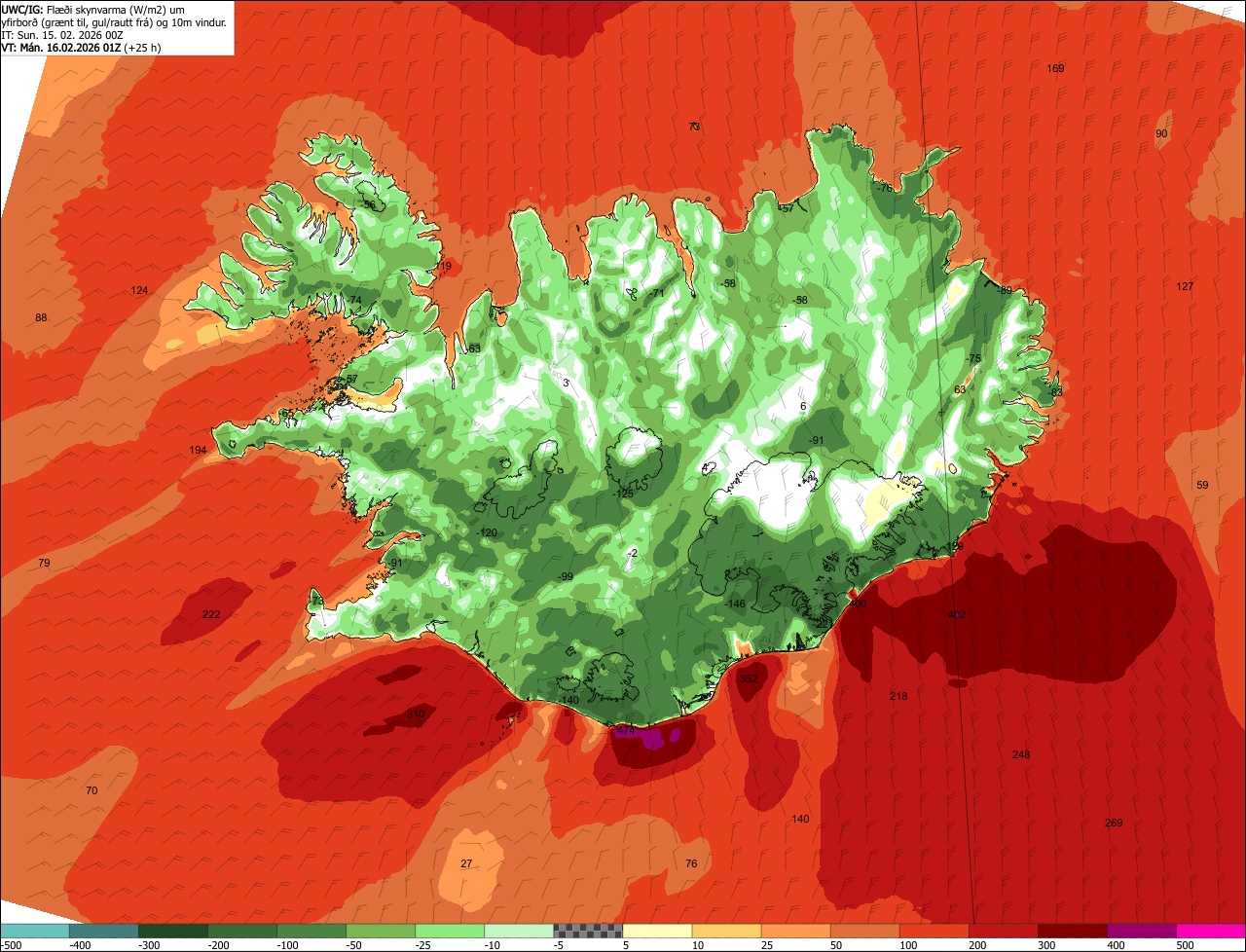
Task: Click the map value "218"
Action: point(898,696)
